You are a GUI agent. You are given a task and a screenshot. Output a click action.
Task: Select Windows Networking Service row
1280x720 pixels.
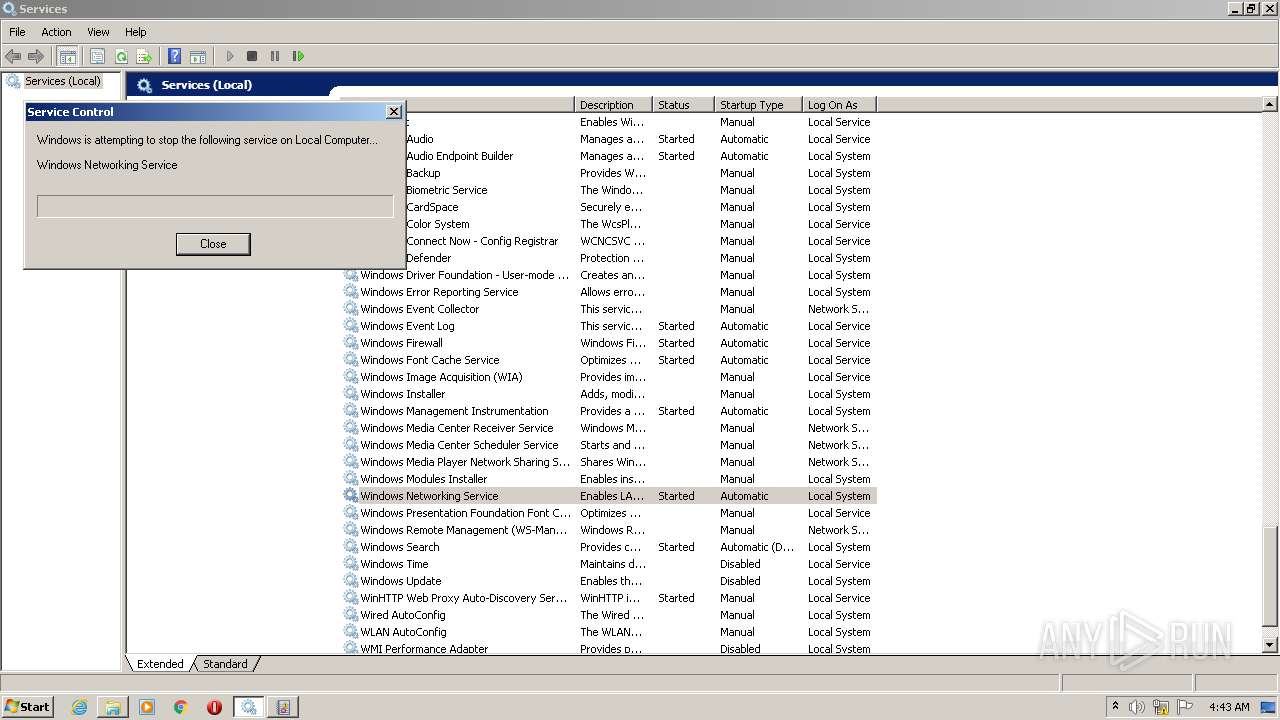609,496
